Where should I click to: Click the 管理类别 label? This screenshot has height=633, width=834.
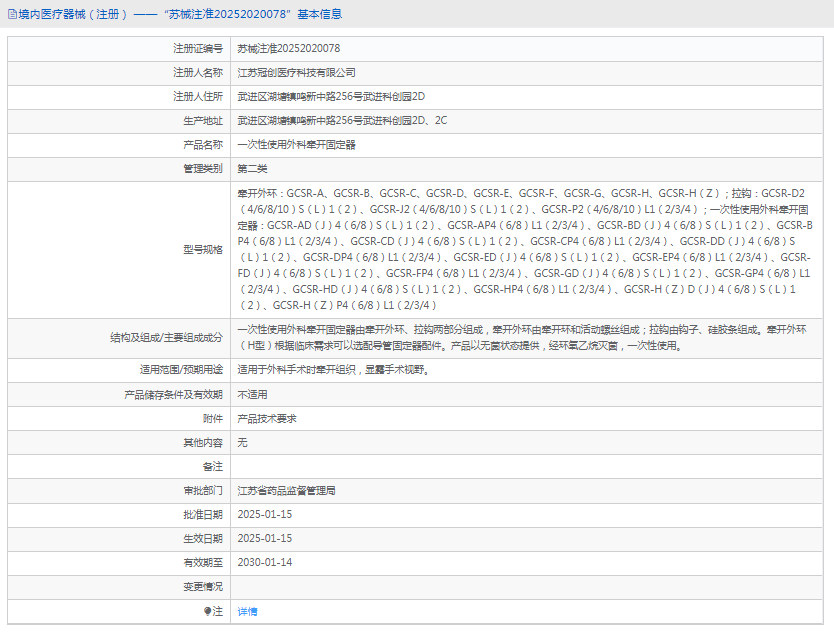tap(203, 169)
